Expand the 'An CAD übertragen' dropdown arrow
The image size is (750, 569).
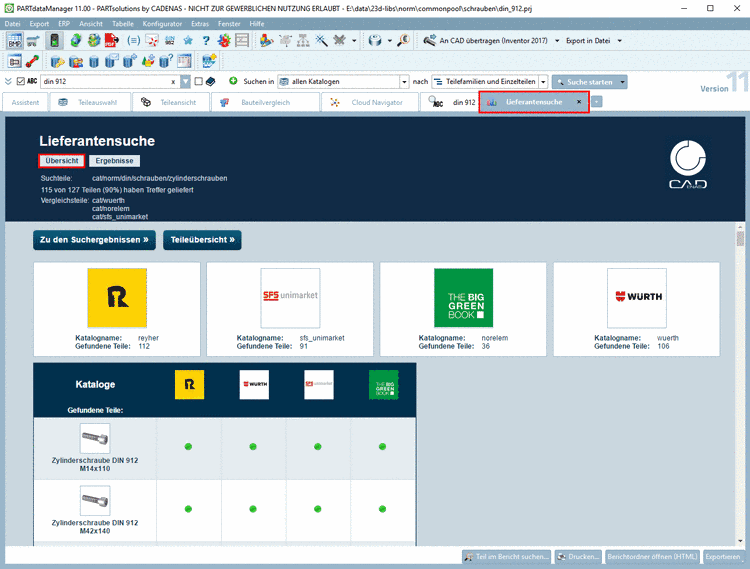557,41
